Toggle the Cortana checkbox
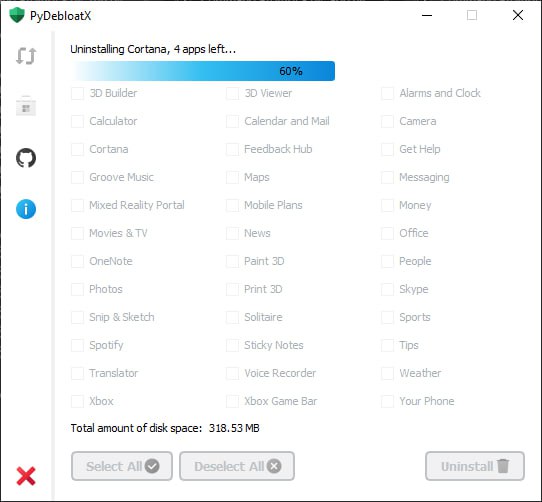 click(77, 149)
